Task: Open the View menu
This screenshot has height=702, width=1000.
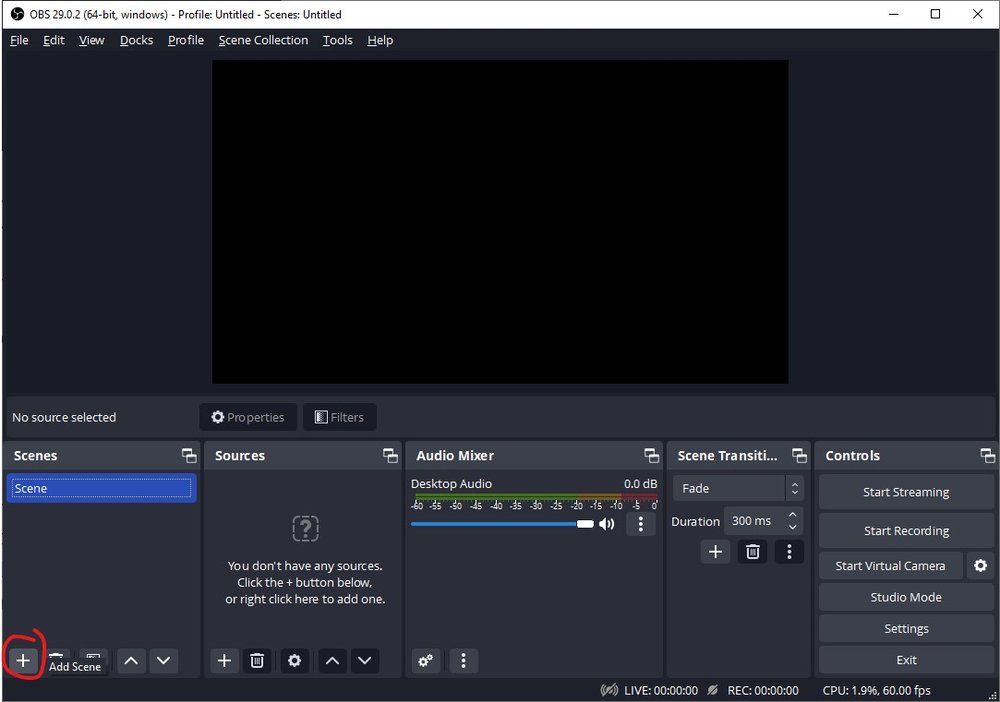Action: point(91,40)
